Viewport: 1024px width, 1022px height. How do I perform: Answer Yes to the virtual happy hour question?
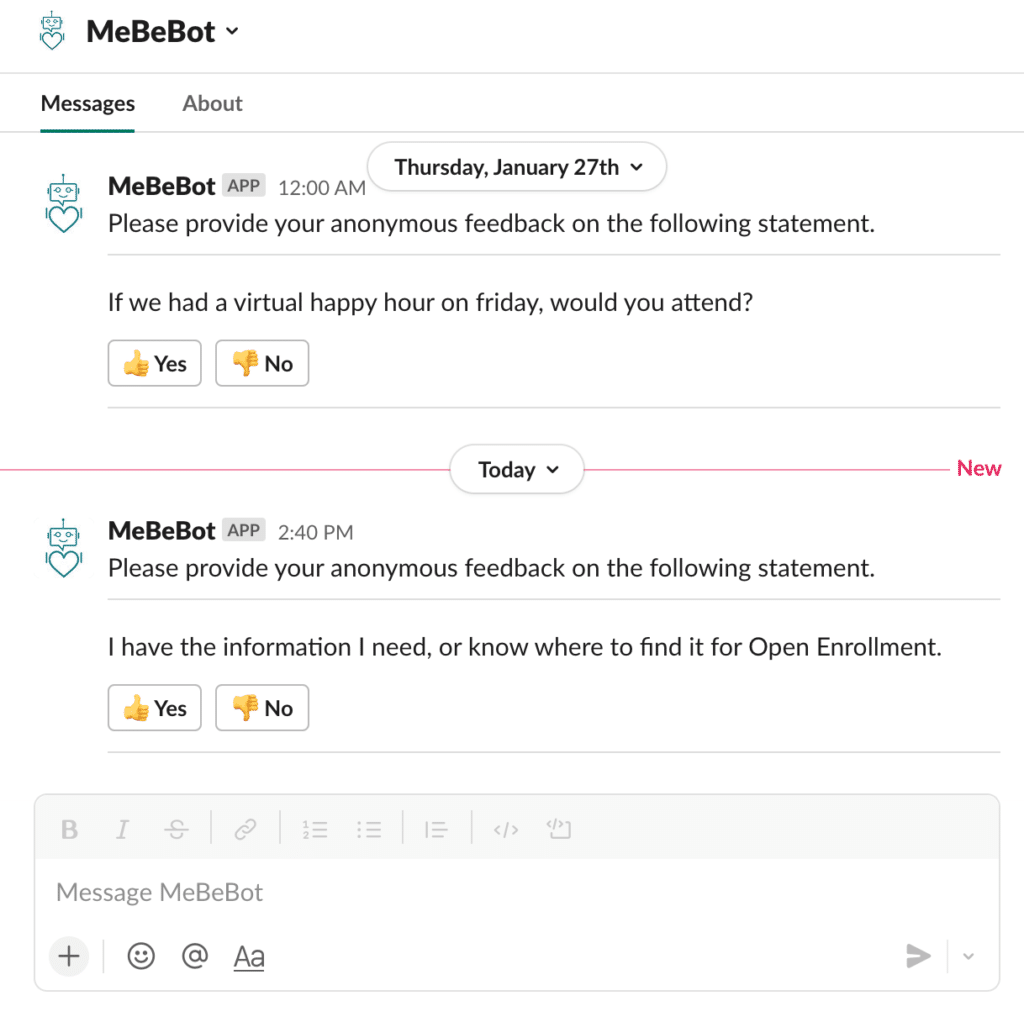(155, 363)
